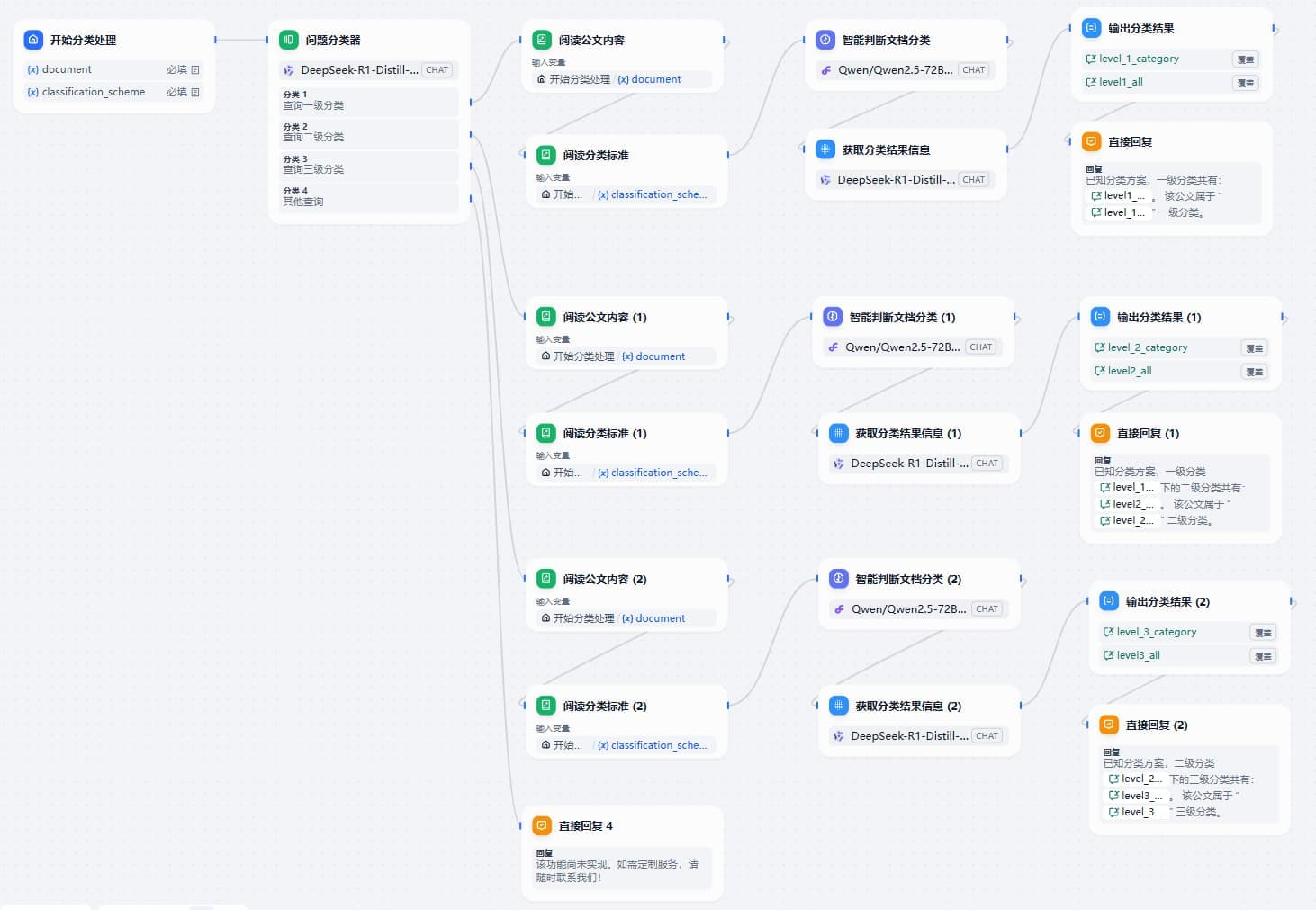Click the orange 直接回复 4 node icon
The height and width of the screenshot is (910, 1316).
pos(542,825)
